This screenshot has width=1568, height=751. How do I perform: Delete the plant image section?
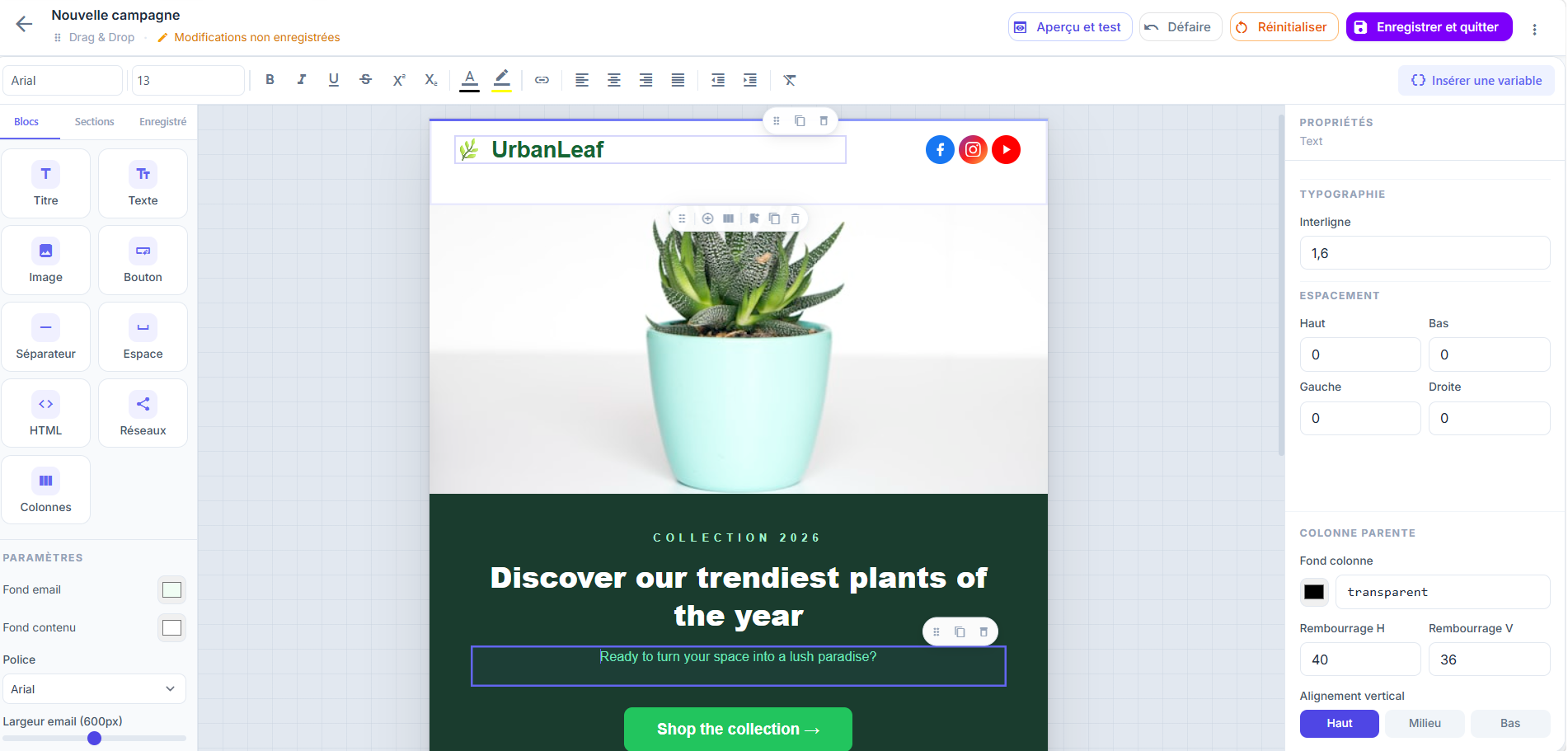[796, 218]
